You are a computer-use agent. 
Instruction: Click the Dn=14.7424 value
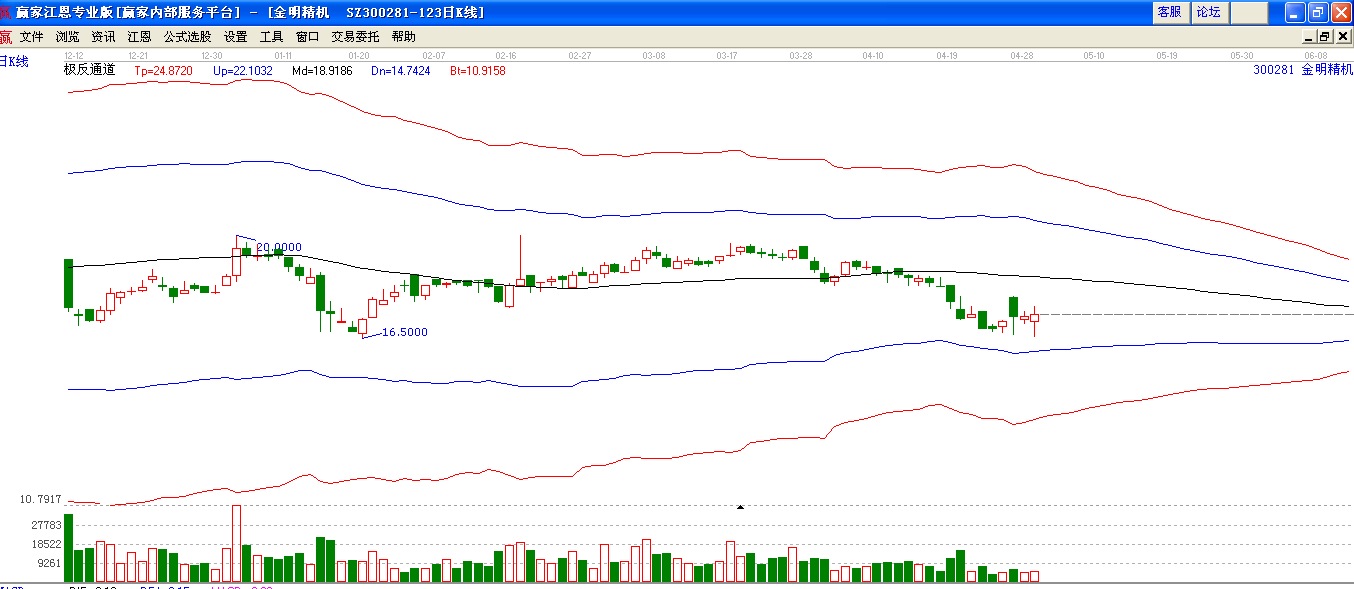(400, 71)
